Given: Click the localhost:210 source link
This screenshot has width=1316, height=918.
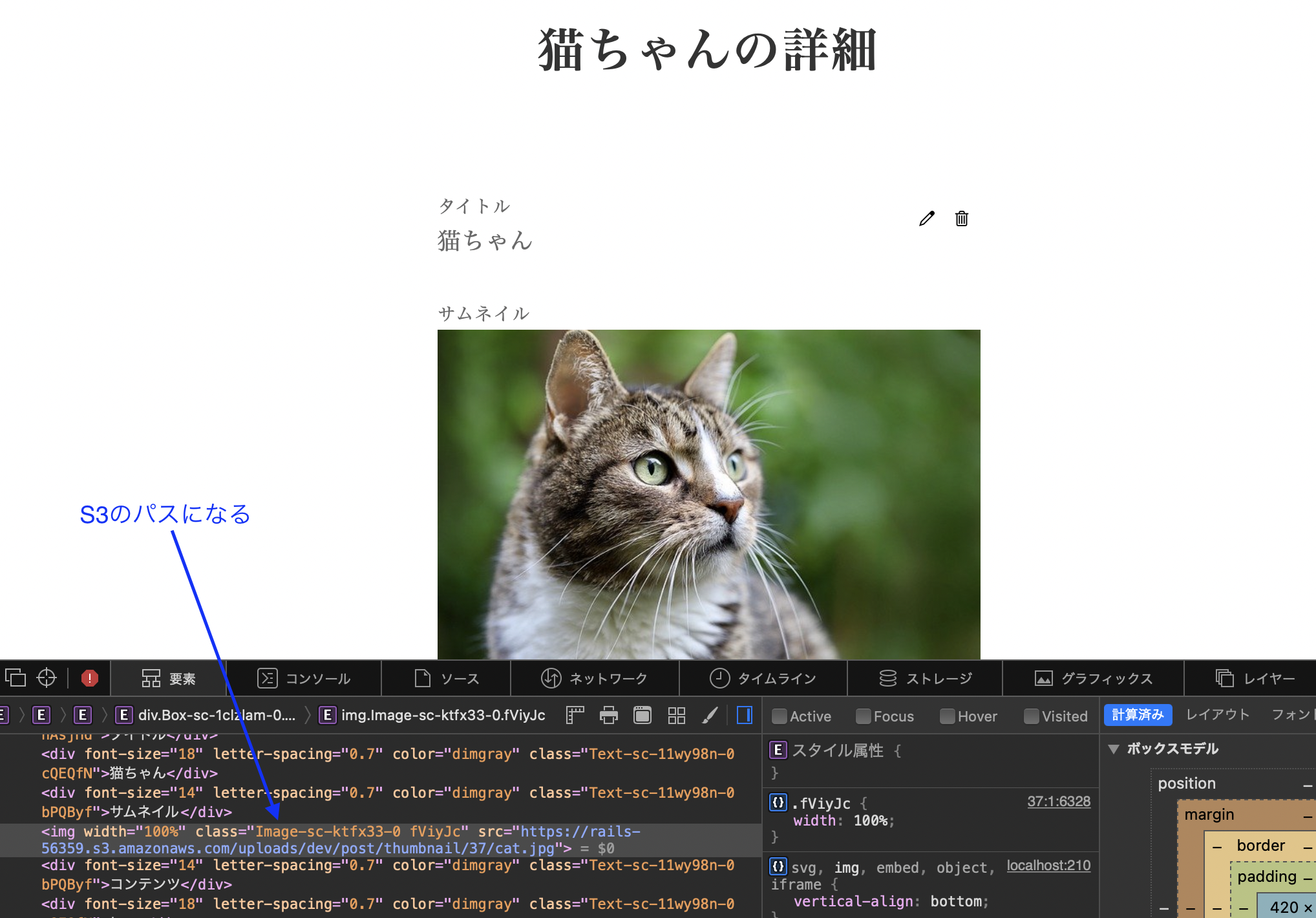Looking at the screenshot, I should click(1048, 866).
